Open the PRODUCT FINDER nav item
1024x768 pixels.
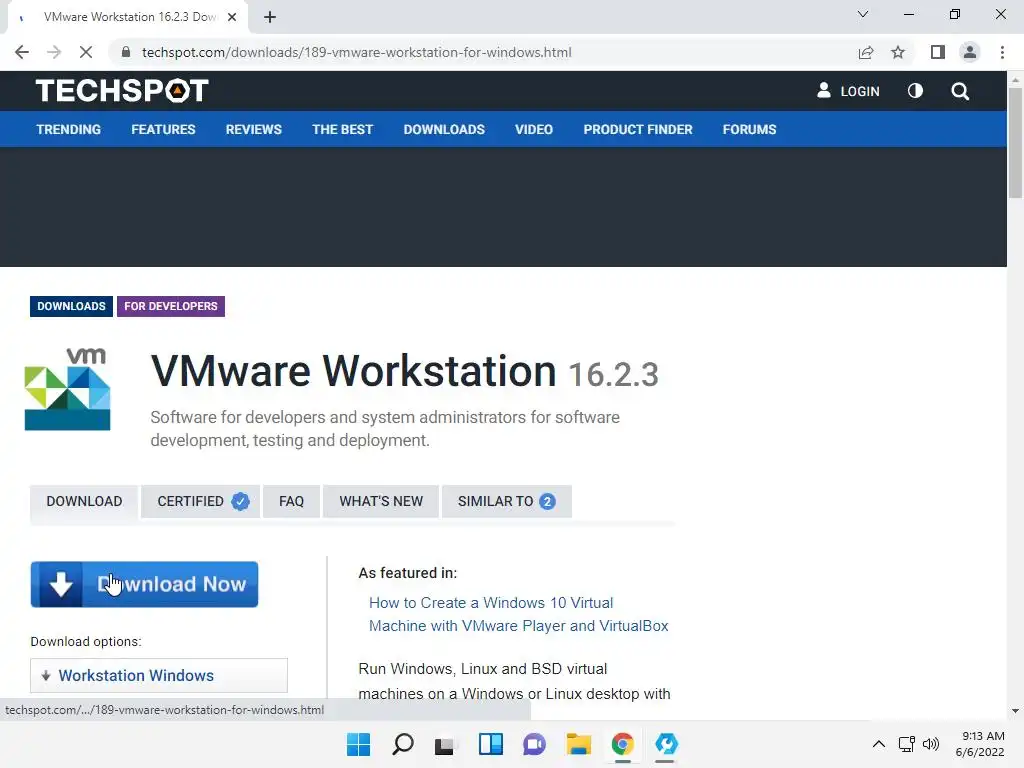pos(638,129)
